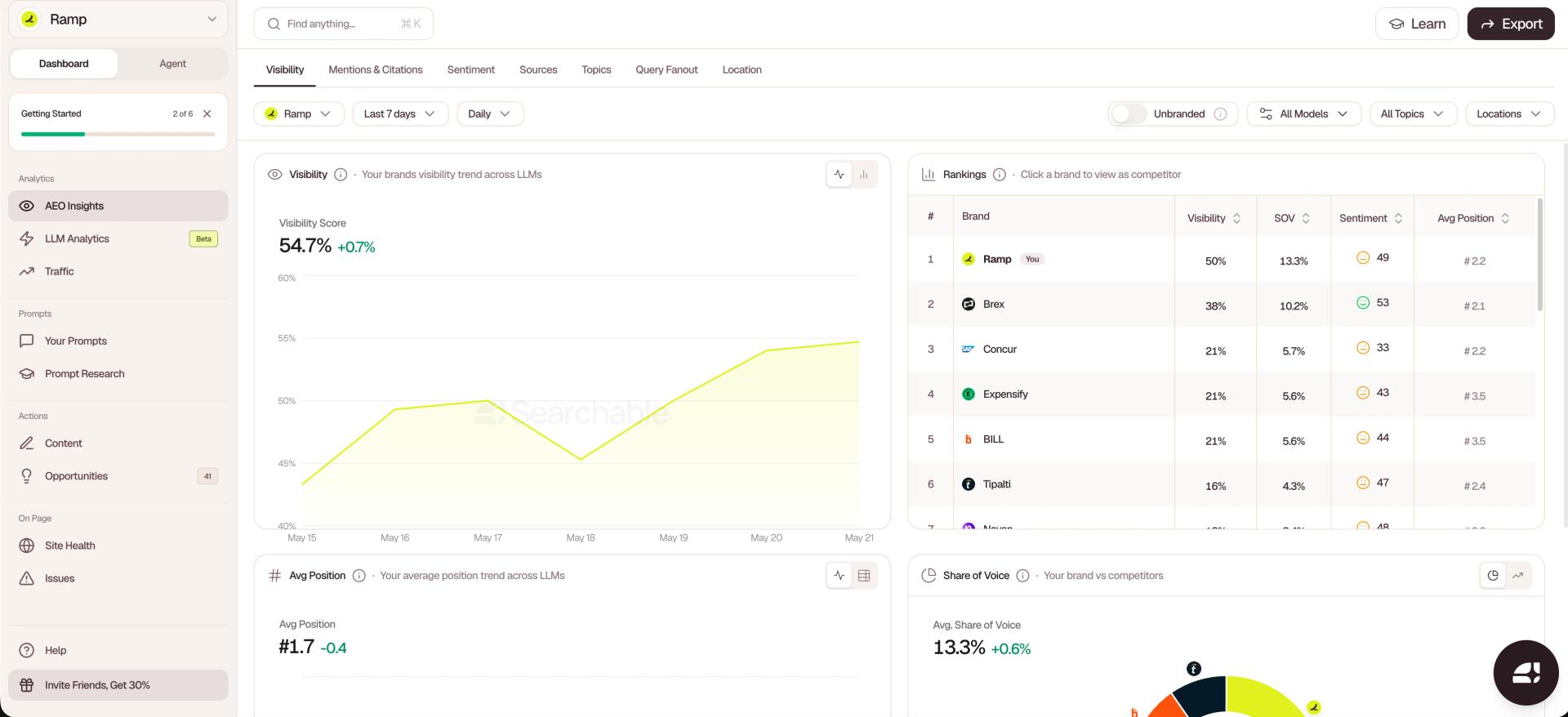Switch Visibility chart to bar view

tap(864, 174)
